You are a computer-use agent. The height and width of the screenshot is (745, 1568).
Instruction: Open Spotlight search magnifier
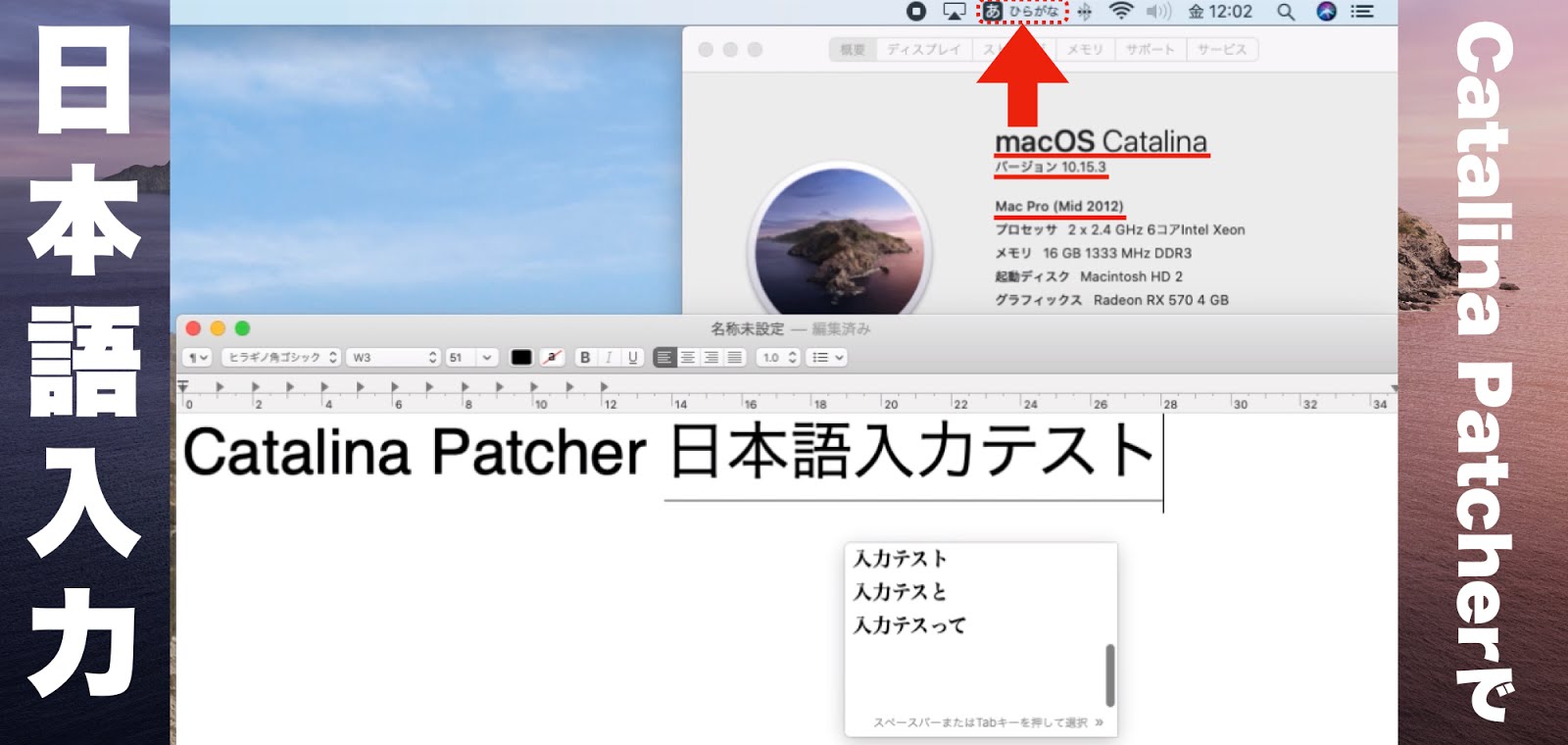[1286, 12]
